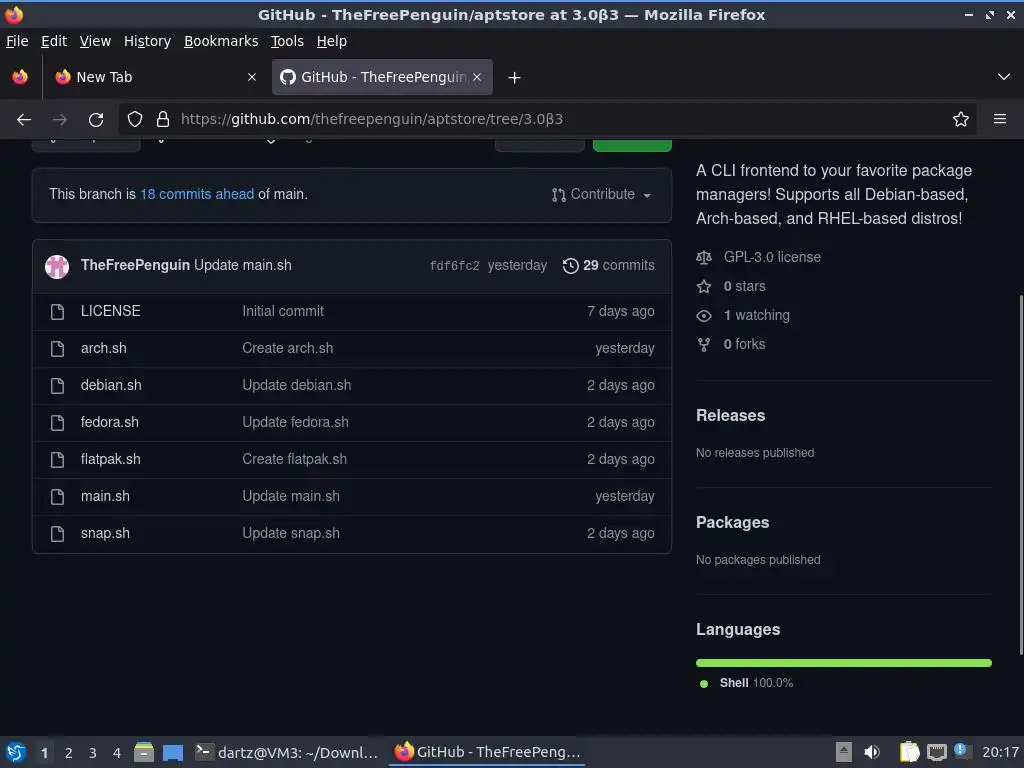Click the green Shell language bar
Screen dimensions: 1024x768
844,663
